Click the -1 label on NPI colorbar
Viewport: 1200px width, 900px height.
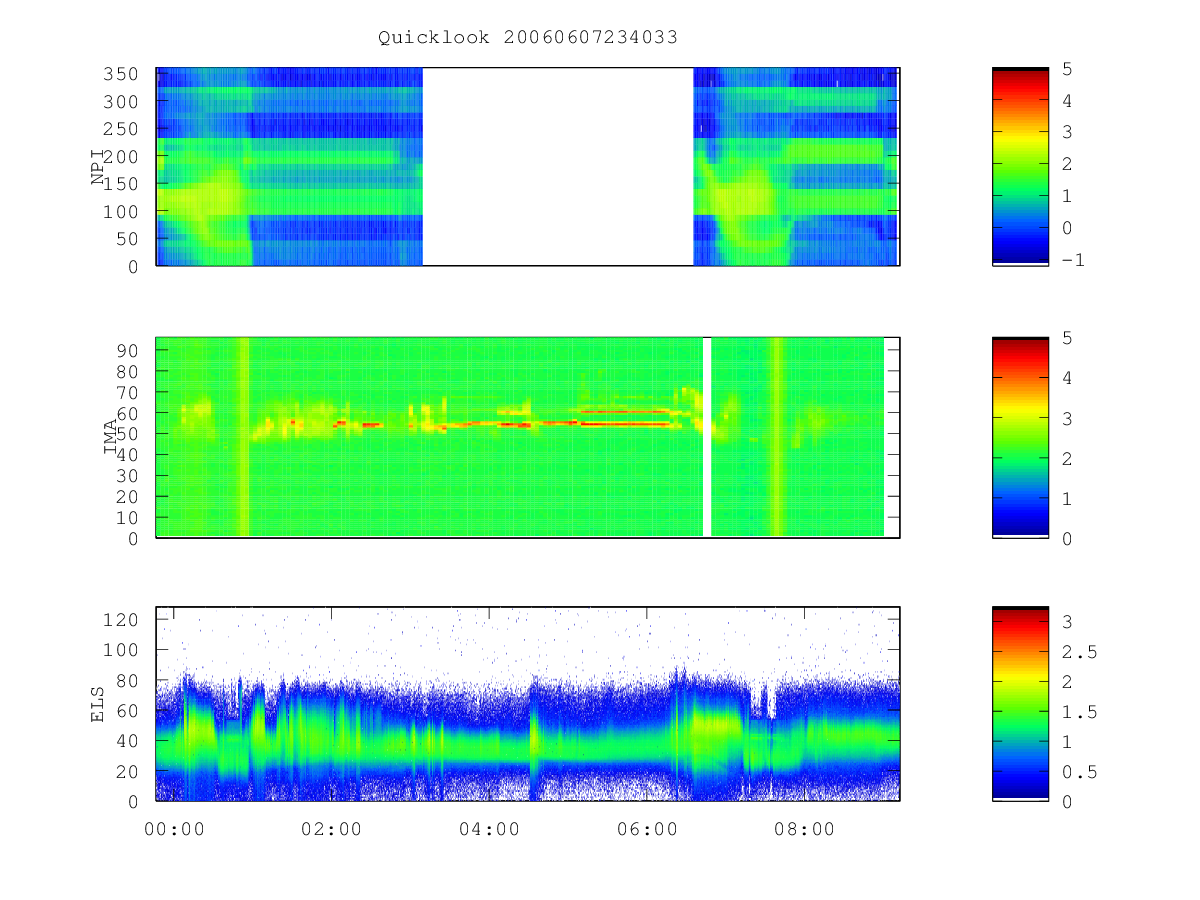pos(1072,260)
